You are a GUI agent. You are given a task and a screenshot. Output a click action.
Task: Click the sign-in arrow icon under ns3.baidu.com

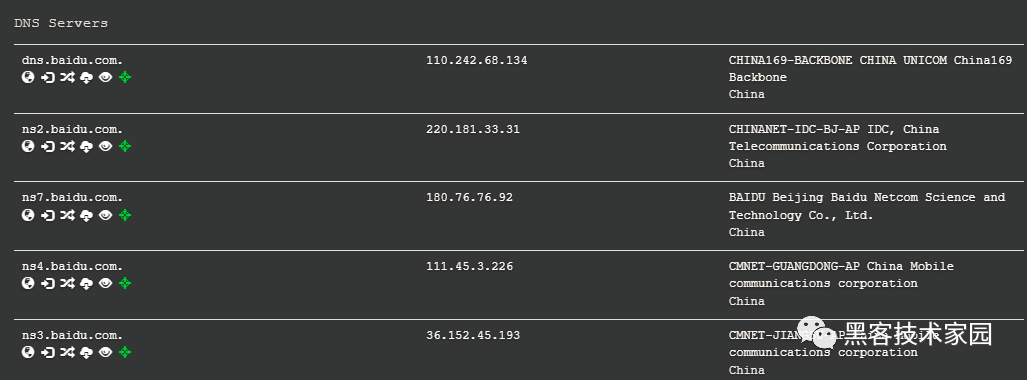[x=47, y=352]
